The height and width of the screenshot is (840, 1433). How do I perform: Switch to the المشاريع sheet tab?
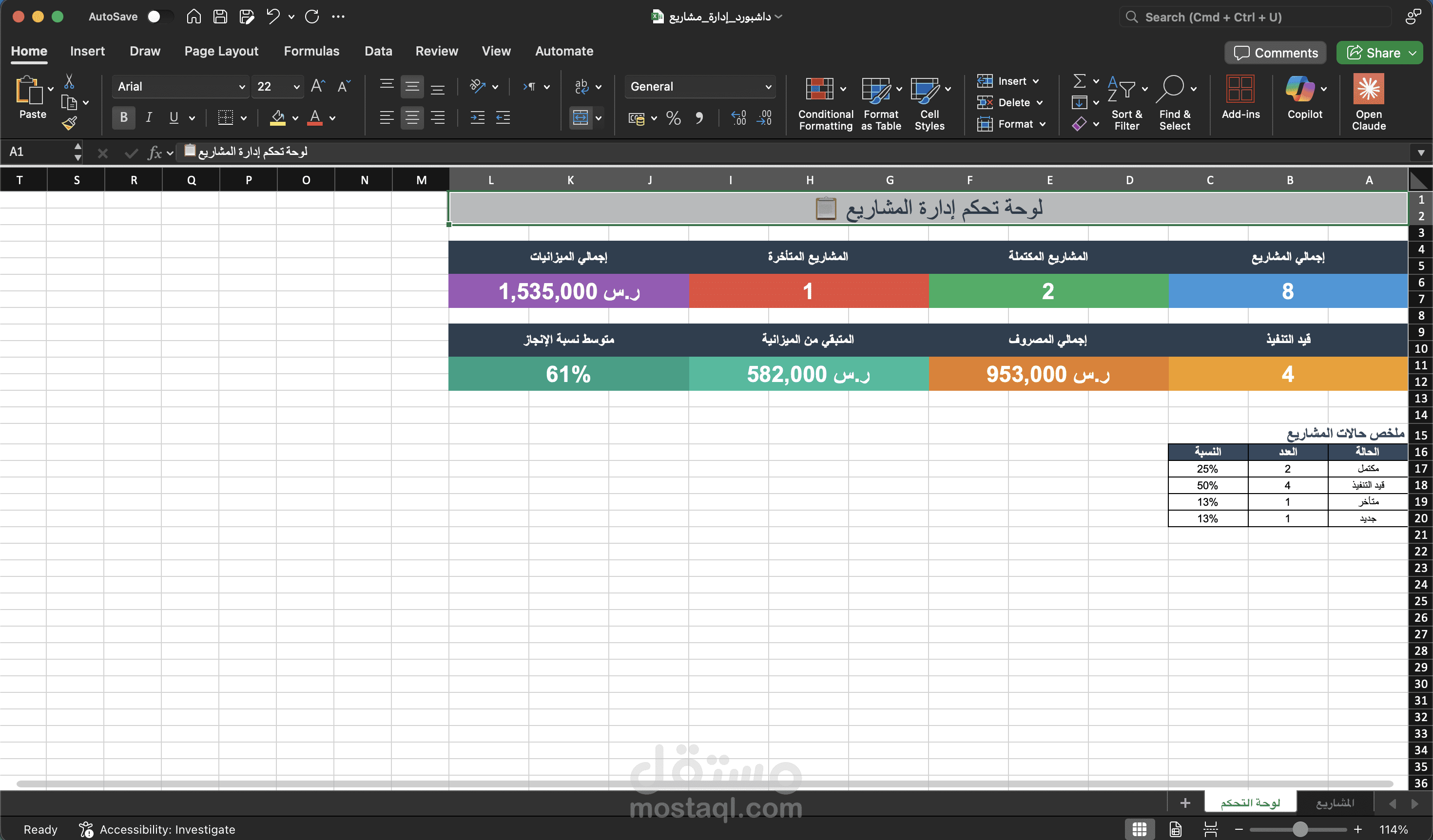pyautogui.click(x=1334, y=802)
